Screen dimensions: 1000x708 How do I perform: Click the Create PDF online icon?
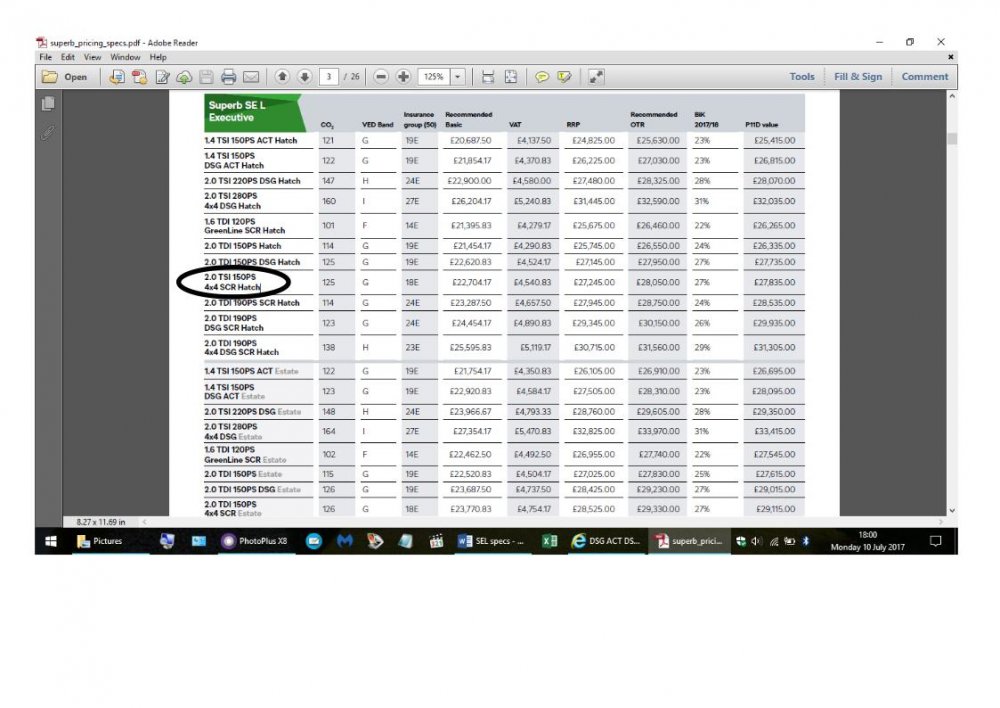[x=117, y=77]
